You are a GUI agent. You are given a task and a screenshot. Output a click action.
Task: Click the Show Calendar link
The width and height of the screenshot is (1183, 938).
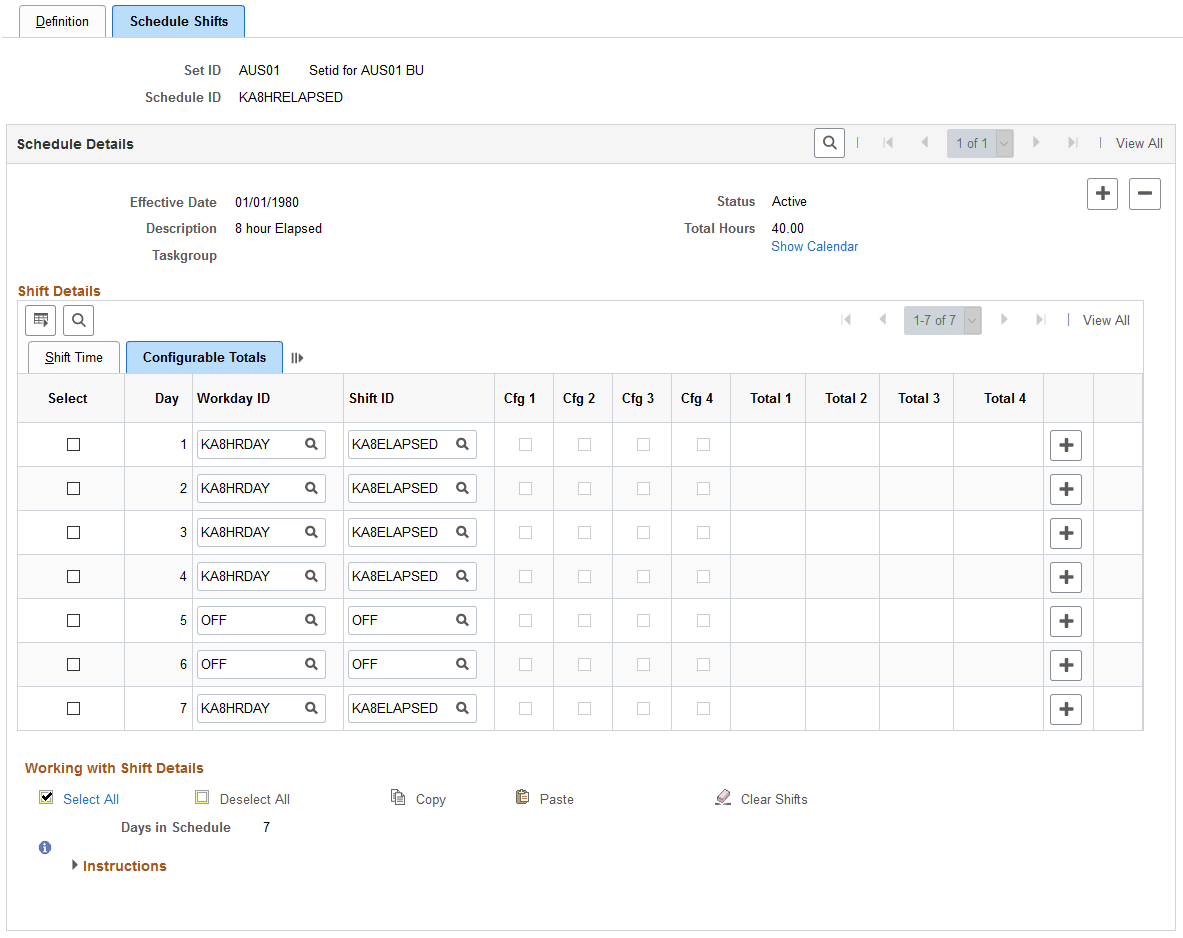click(x=814, y=246)
